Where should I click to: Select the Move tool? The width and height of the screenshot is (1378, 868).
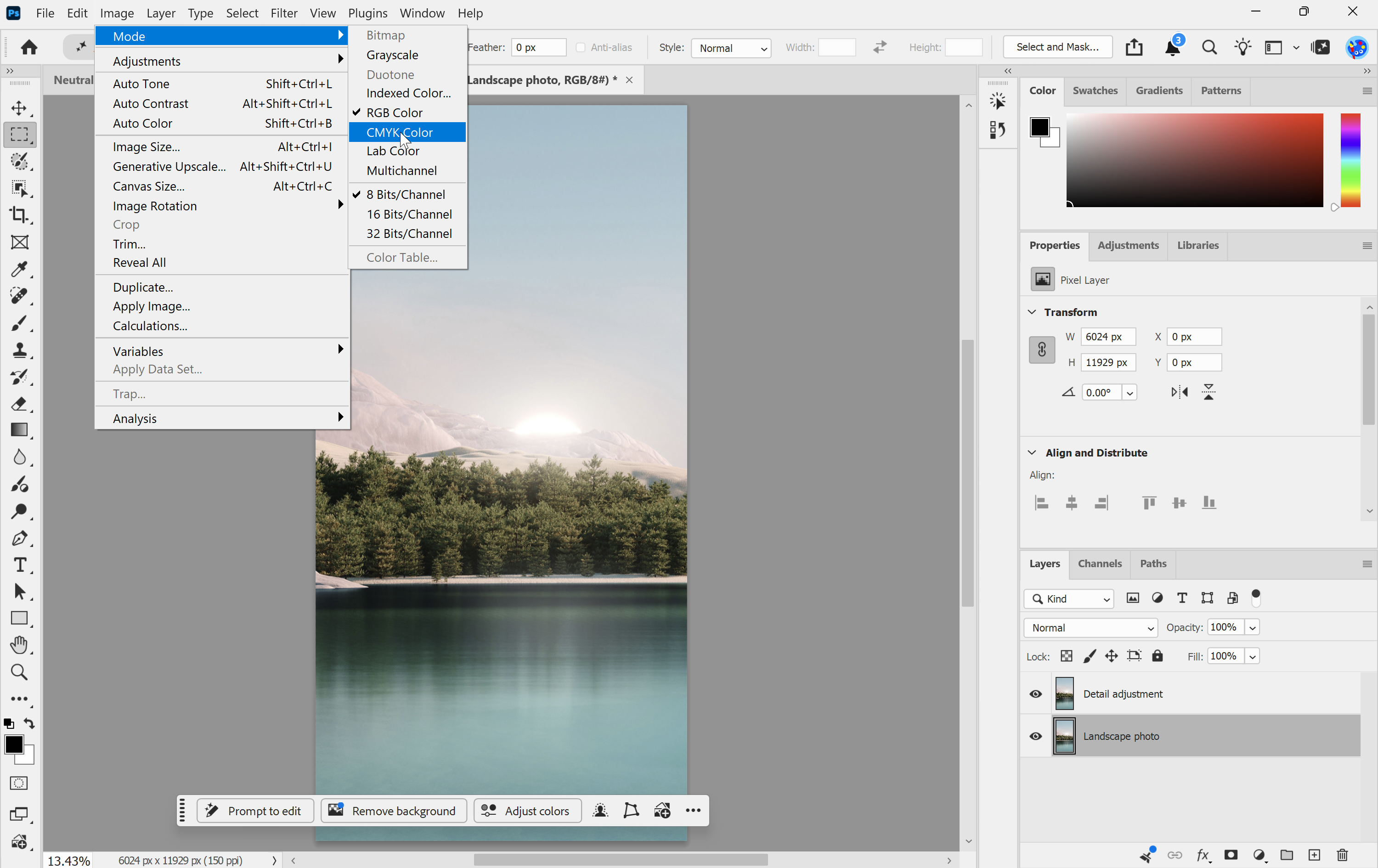pyautogui.click(x=19, y=108)
